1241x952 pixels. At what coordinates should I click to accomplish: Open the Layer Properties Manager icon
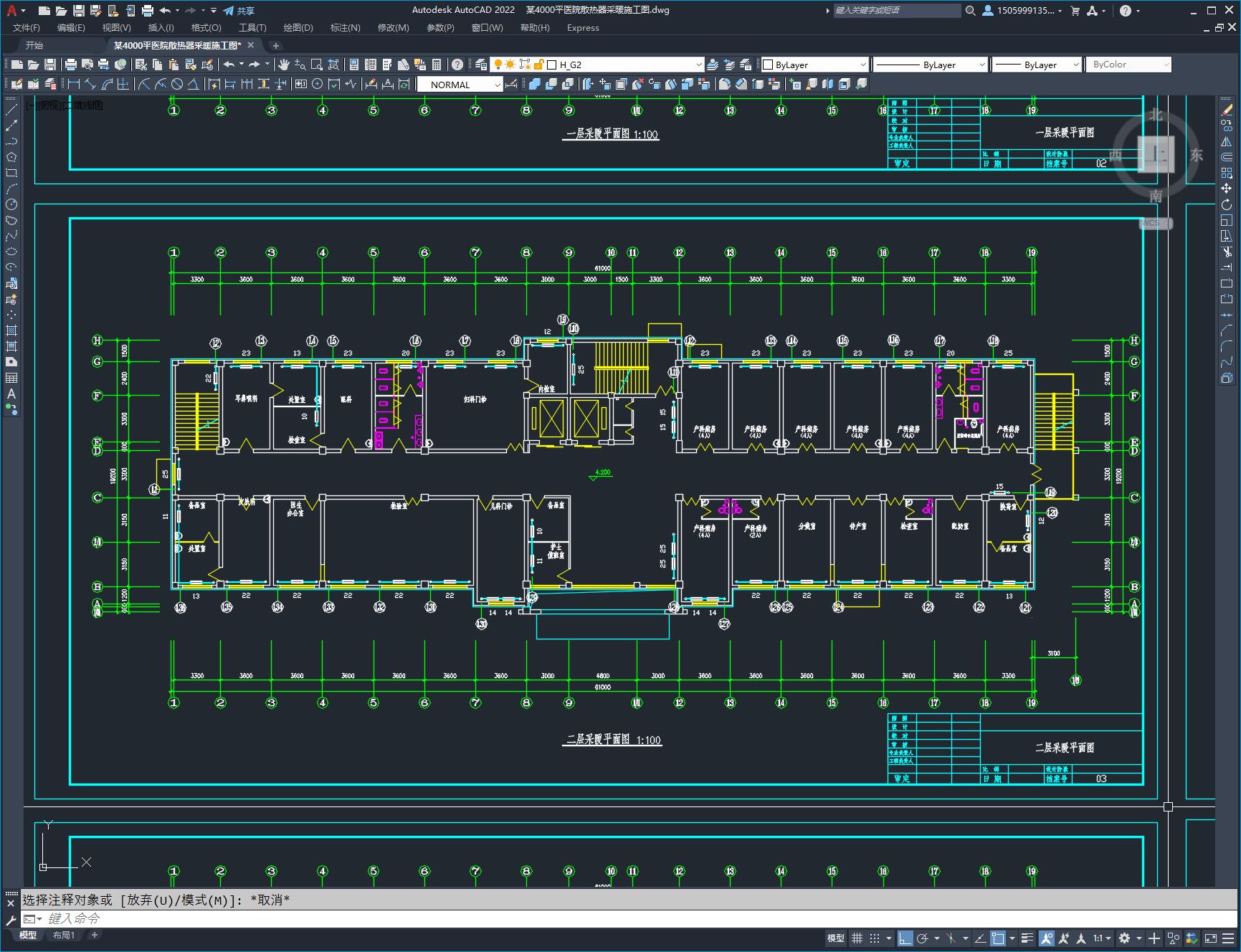[481, 65]
